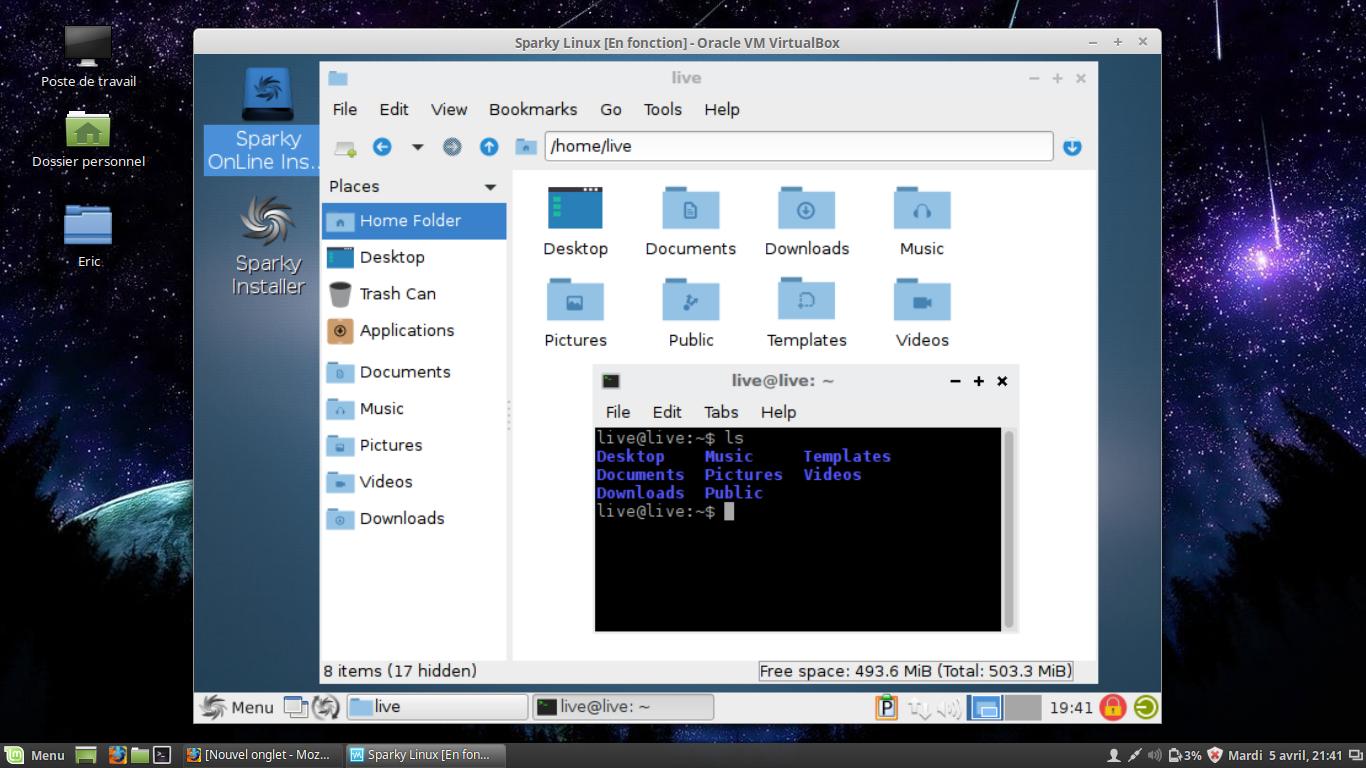Click the home folder icon beside the path bar

(526, 147)
